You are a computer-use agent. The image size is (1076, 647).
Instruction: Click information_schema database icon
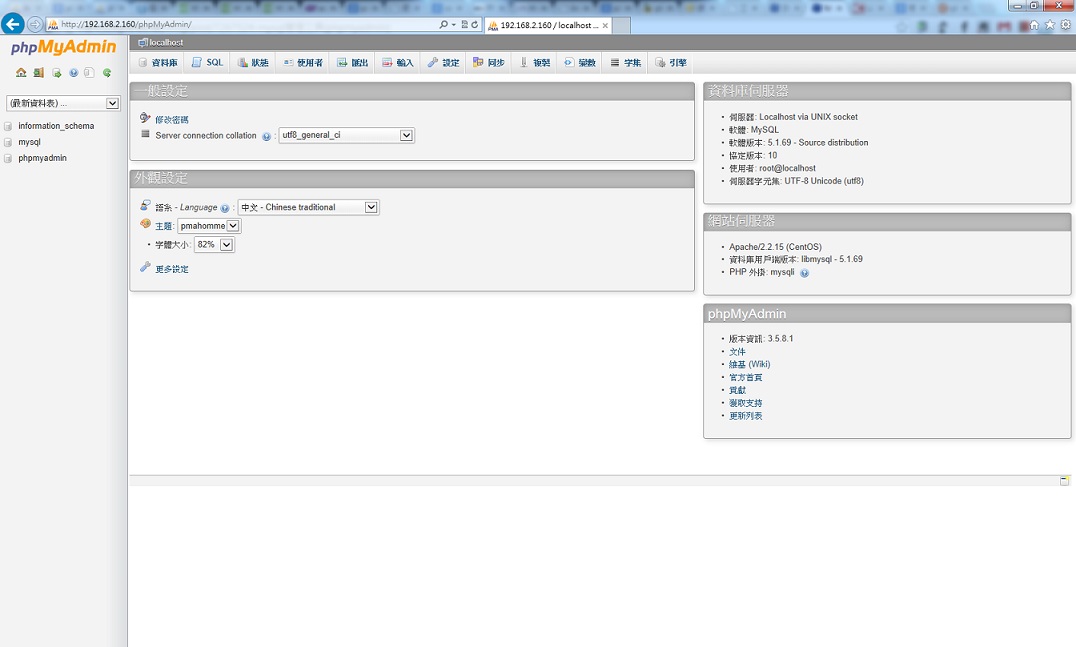[8, 126]
